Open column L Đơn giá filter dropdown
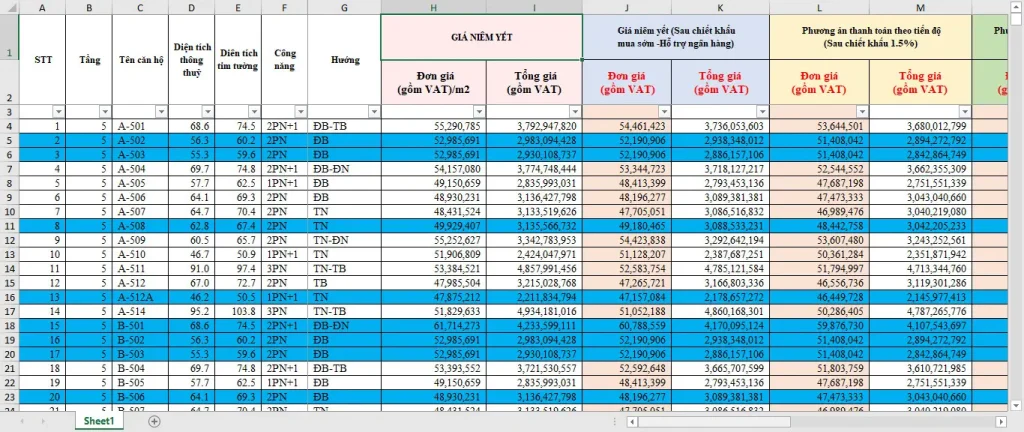This screenshot has width=1024, height=432. (862, 112)
